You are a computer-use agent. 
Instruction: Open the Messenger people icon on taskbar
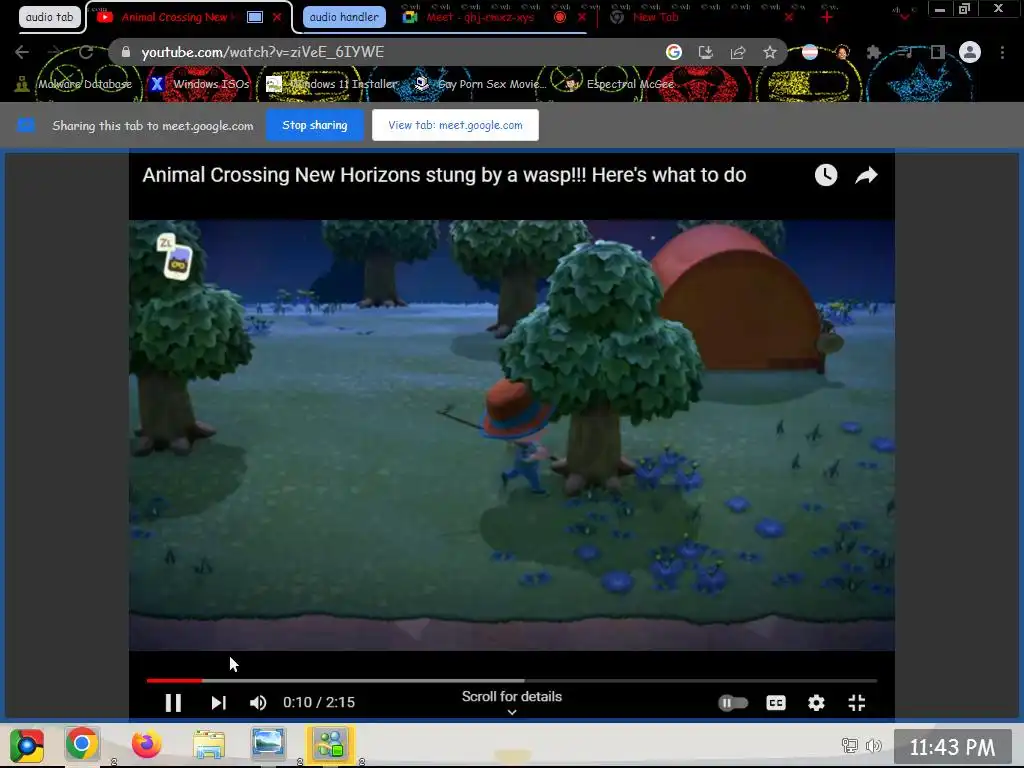tap(330, 744)
